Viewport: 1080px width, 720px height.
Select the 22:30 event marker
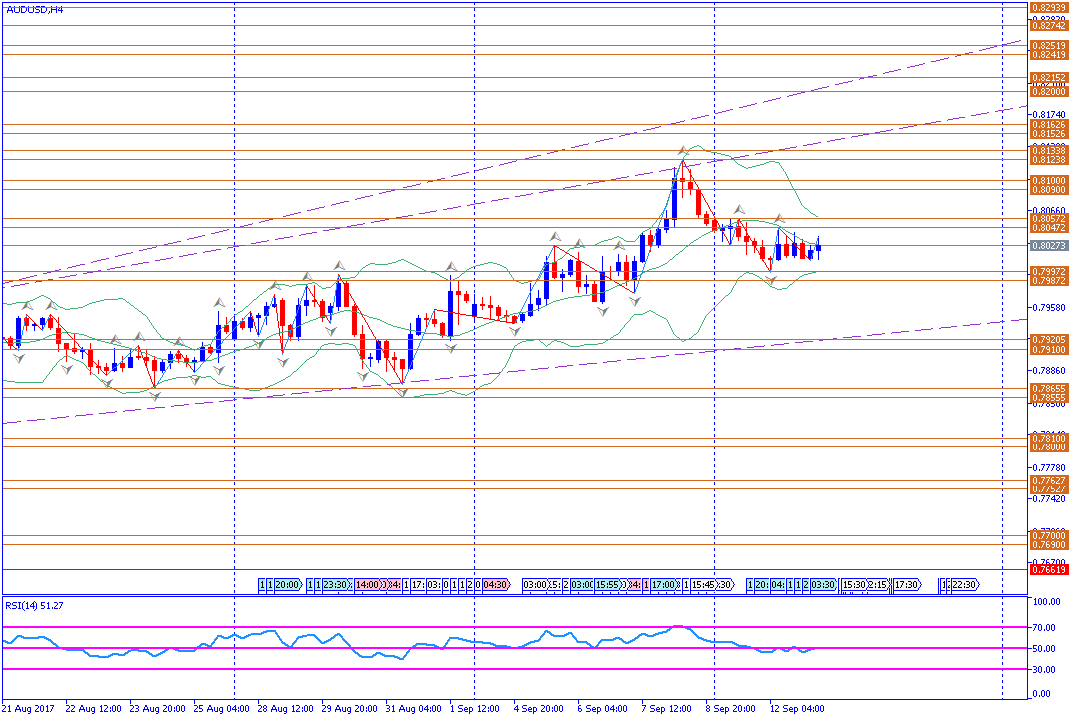pos(964,585)
